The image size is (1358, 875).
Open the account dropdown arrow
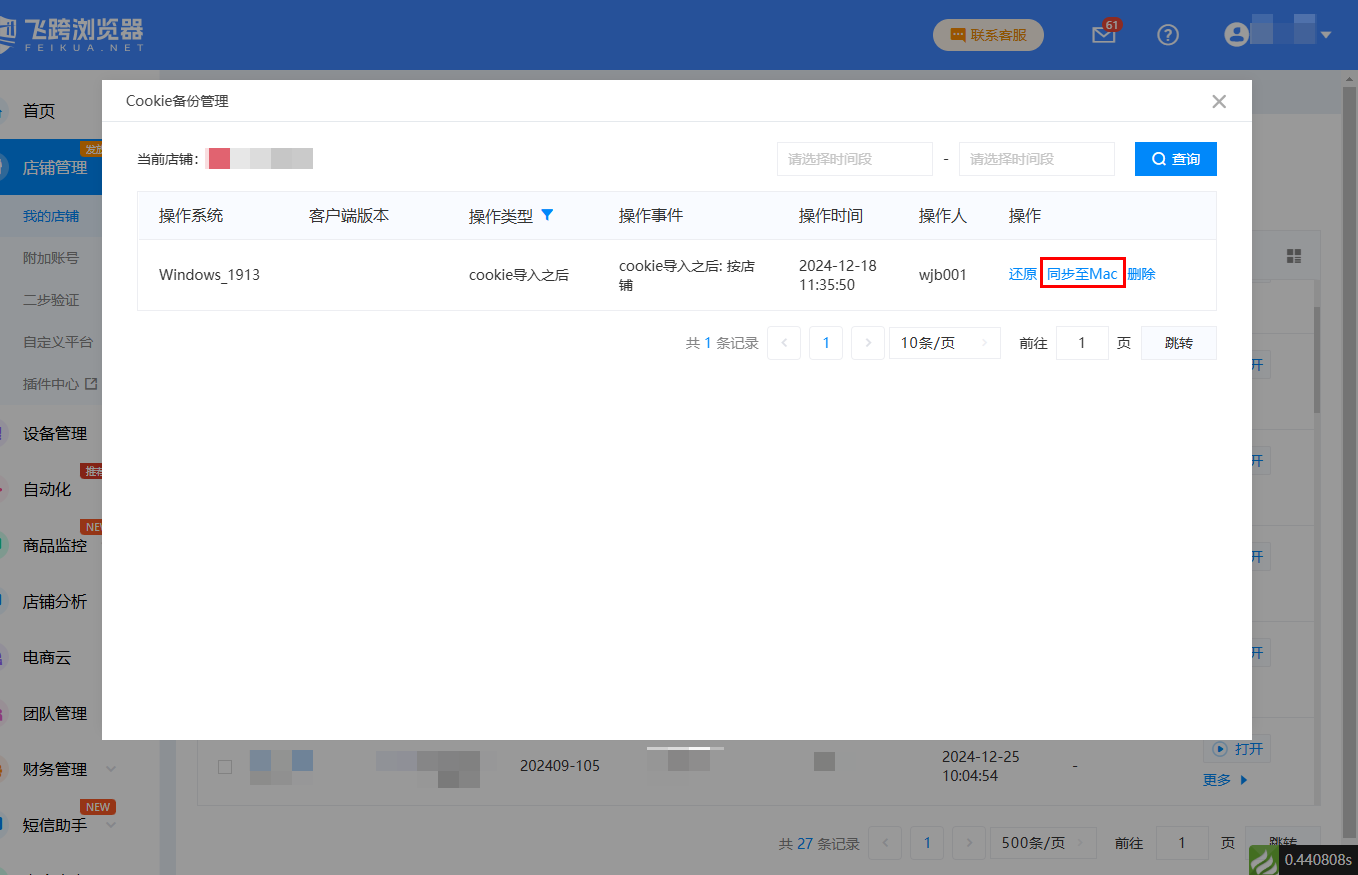coord(1326,35)
